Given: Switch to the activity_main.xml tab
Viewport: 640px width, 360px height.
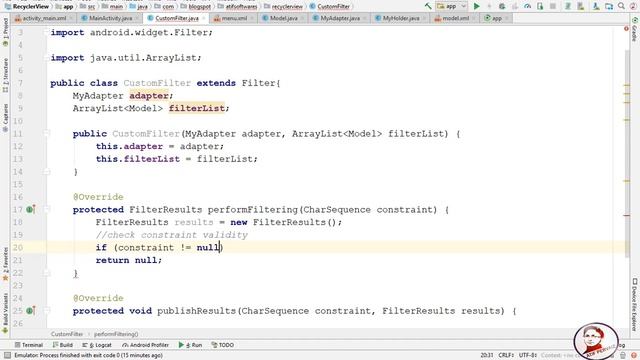Looking at the screenshot, I should click(x=43, y=18).
